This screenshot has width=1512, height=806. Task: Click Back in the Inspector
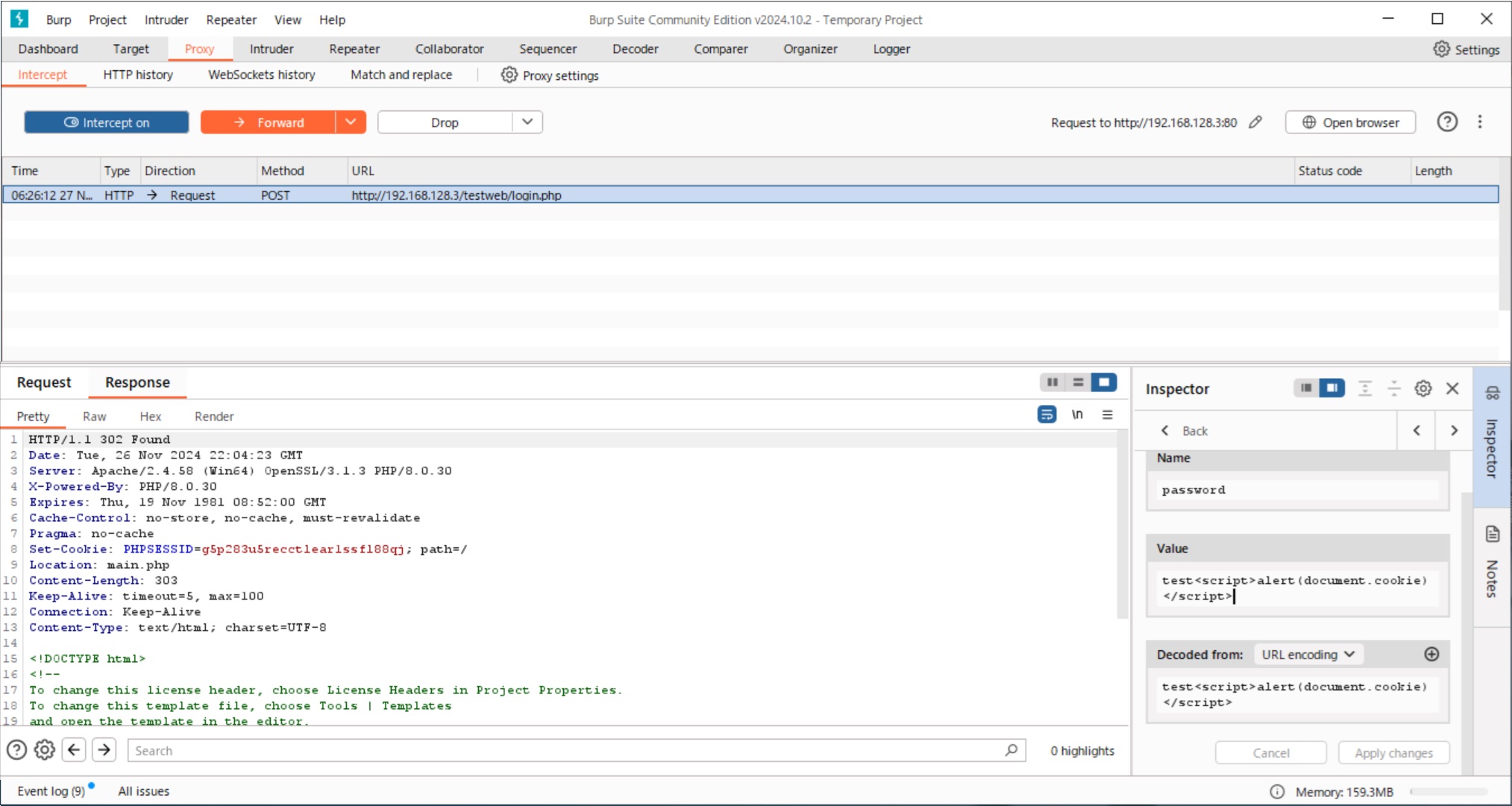pyautogui.click(x=1185, y=431)
